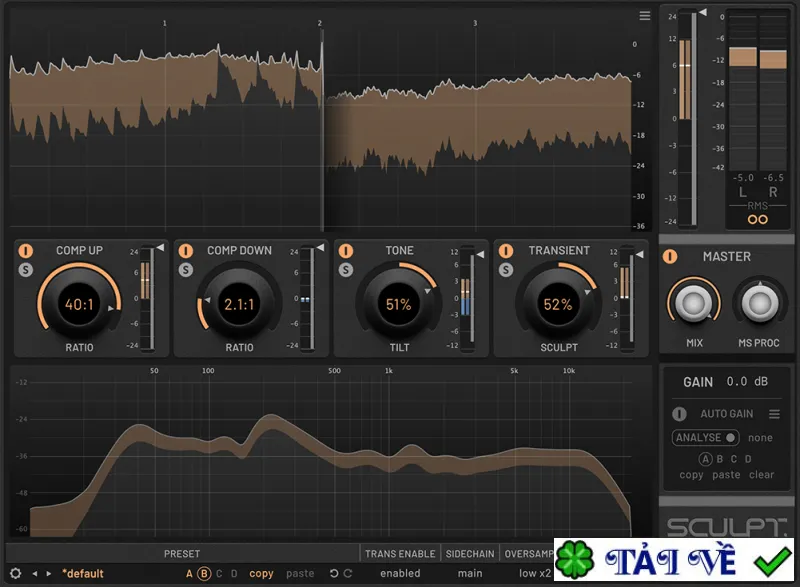
Task: Open the settings gear icon
Action: coord(15,573)
